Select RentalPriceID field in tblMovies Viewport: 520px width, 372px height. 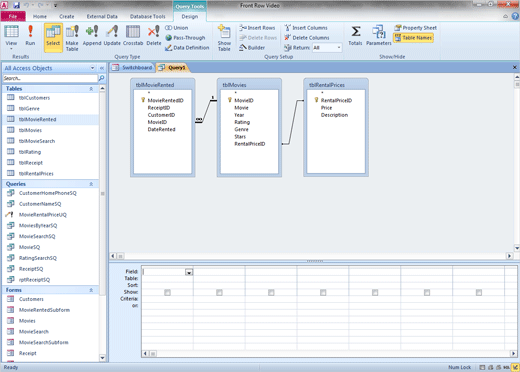click(x=250, y=144)
